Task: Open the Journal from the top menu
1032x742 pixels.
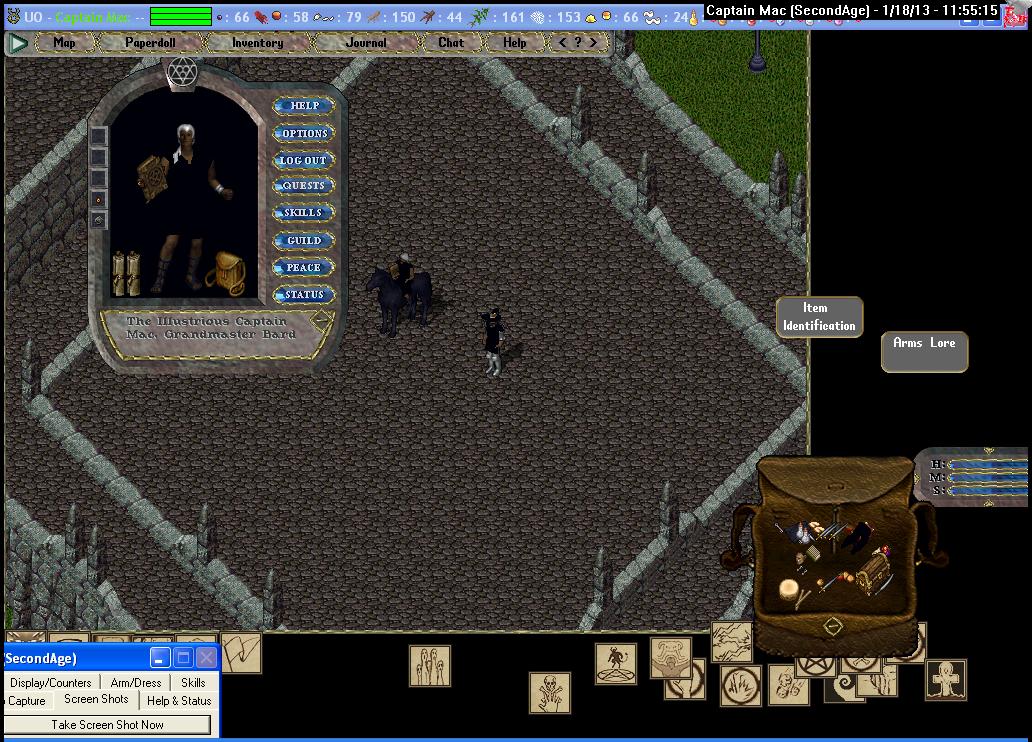Action: [366, 43]
